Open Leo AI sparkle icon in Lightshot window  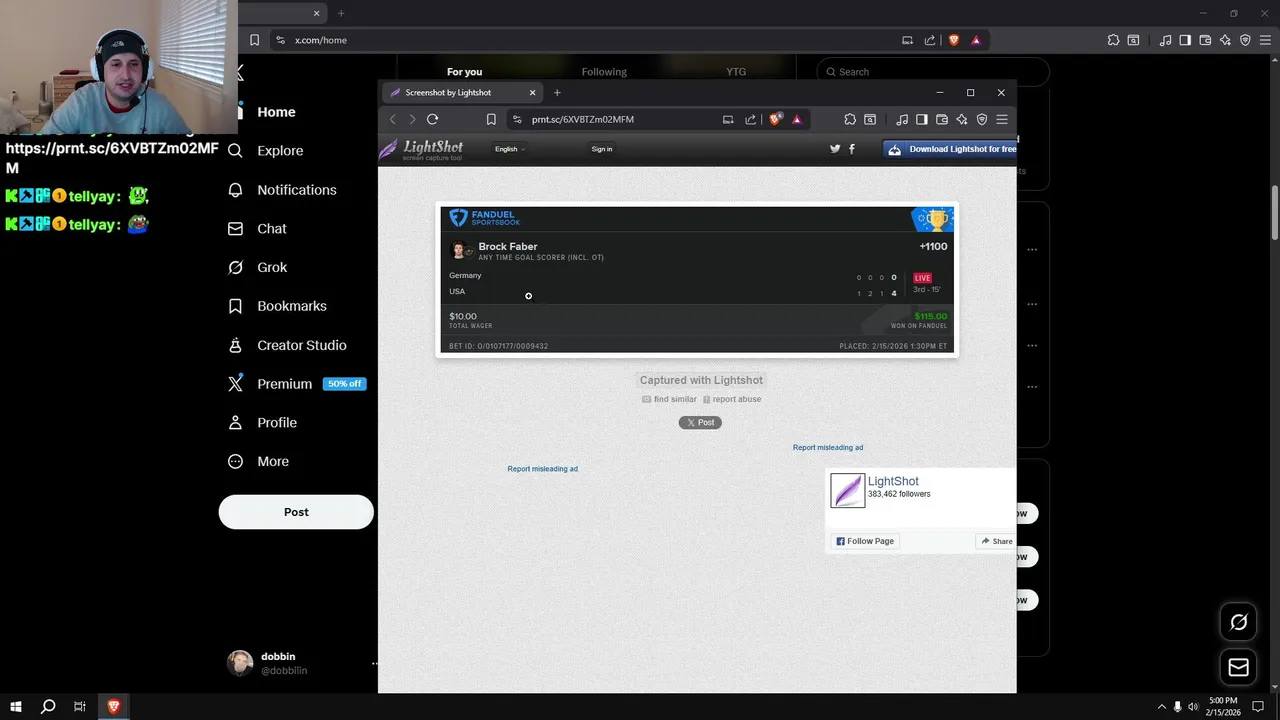(x=962, y=119)
